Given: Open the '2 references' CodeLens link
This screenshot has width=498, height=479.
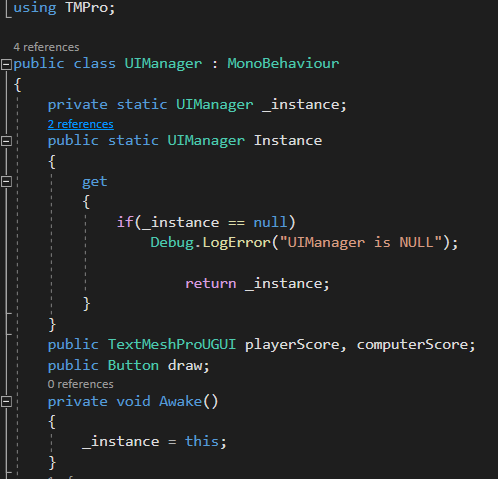Looking at the screenshot, I should (81, 124).
